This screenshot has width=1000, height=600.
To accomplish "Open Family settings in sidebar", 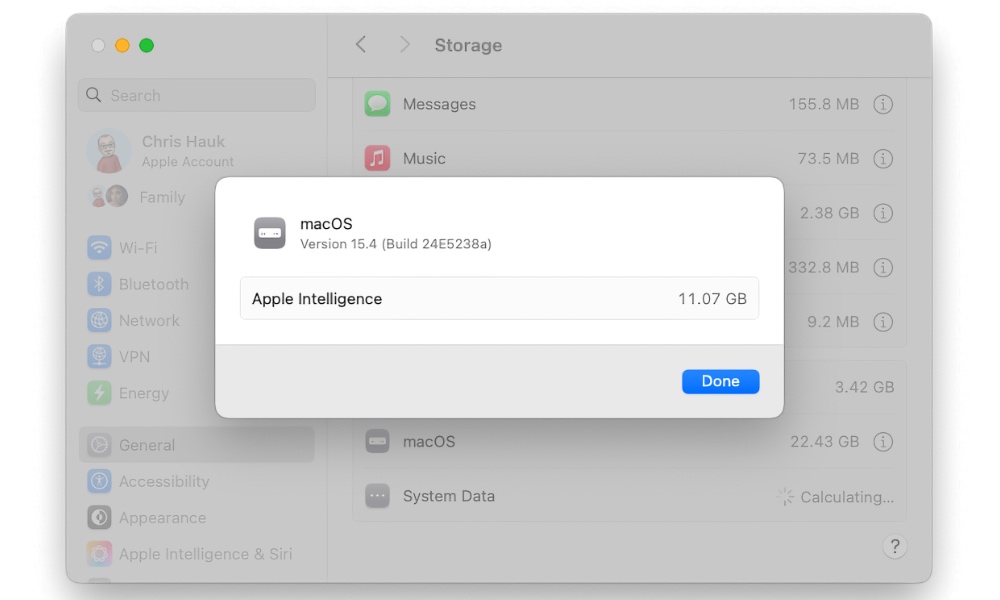I will tap(162, 197).
